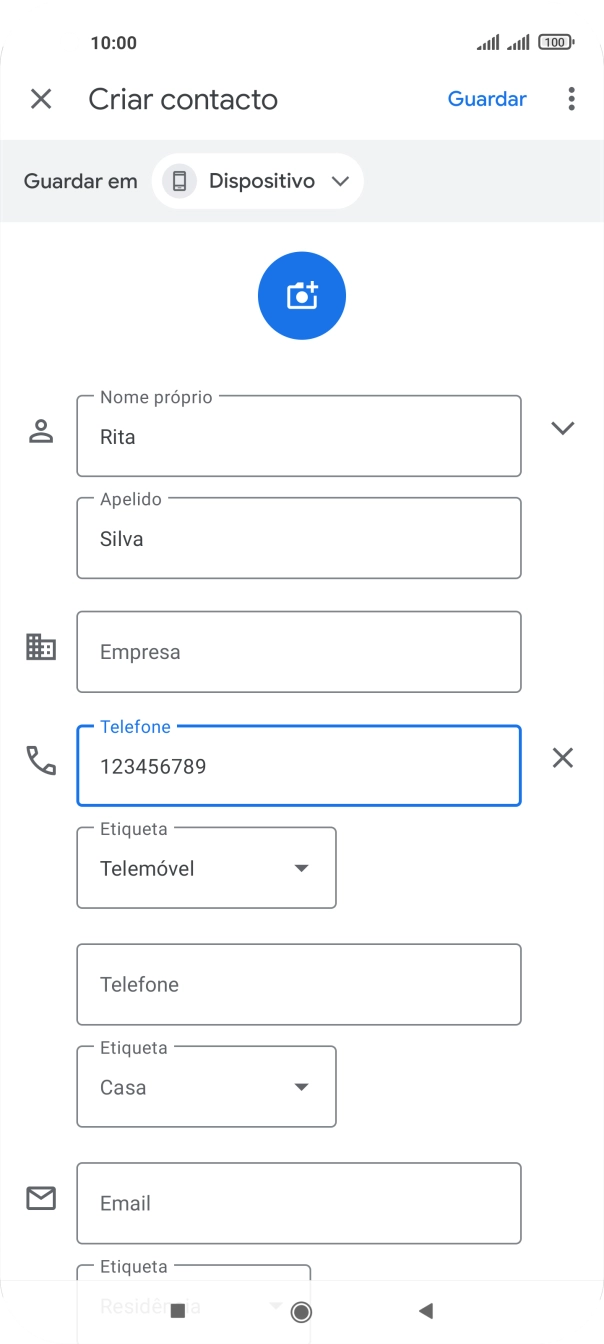
Task: Open the Casa label dropdown
Action: coord(206,1087)
